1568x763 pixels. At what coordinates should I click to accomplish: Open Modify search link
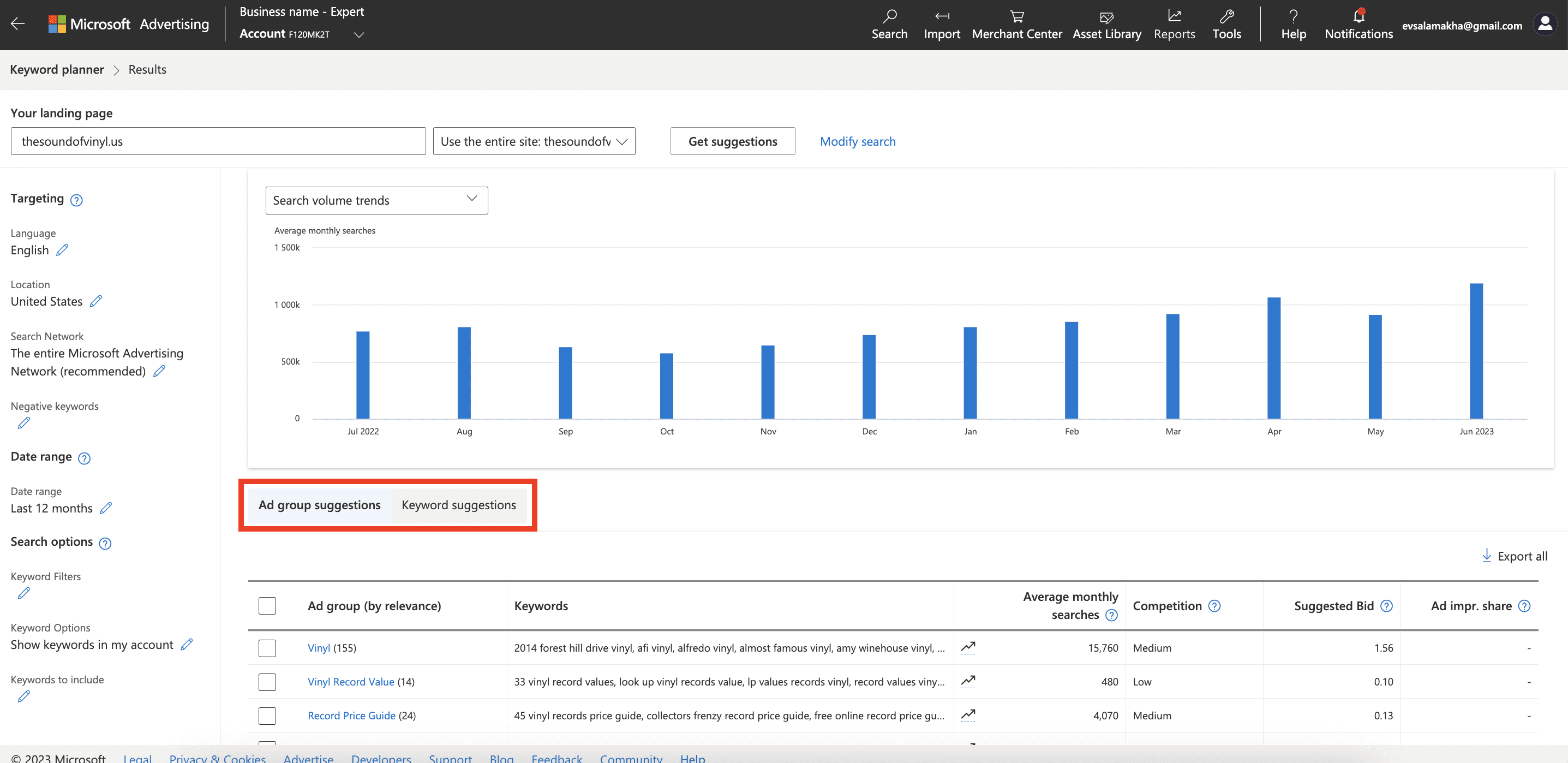tap(858, 141)
